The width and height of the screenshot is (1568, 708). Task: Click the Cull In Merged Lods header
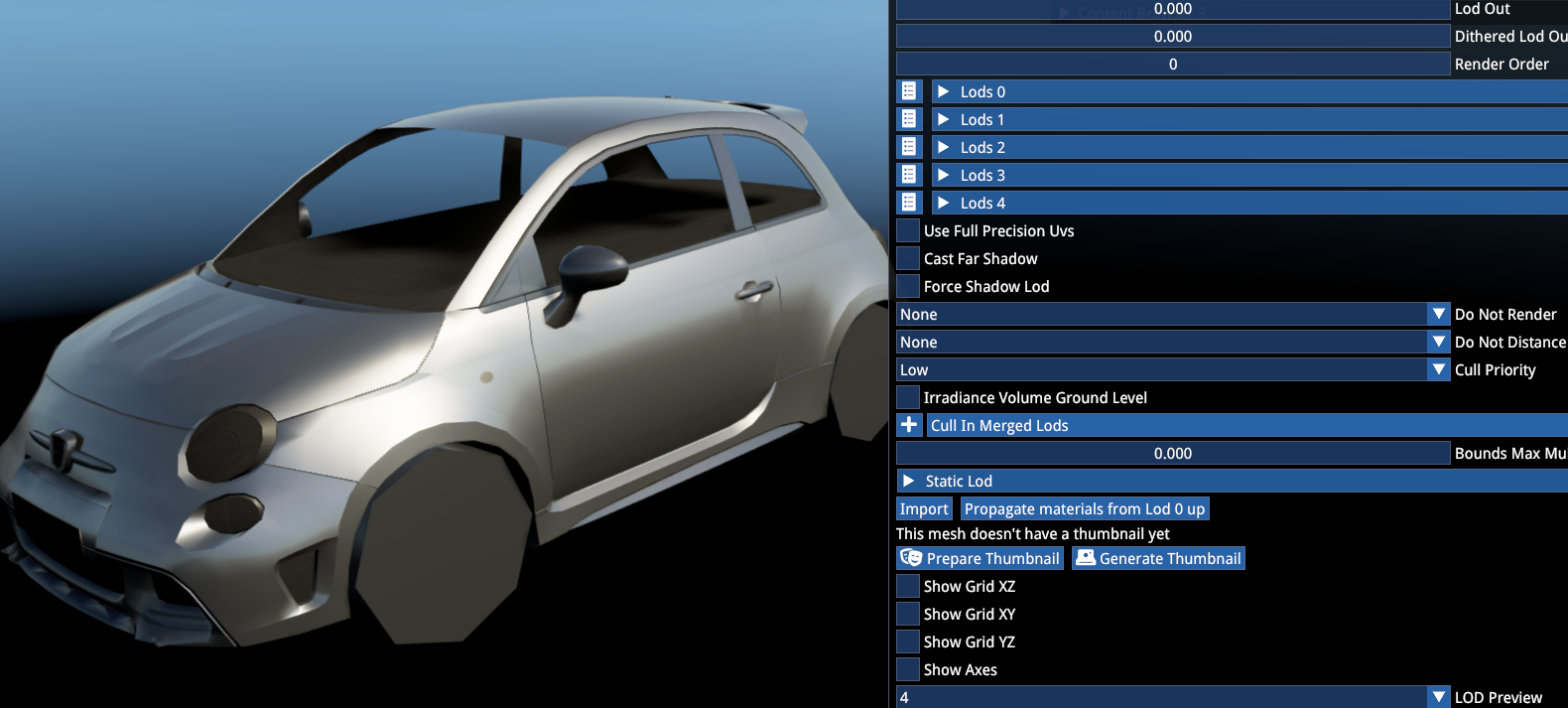point(1247,425)
